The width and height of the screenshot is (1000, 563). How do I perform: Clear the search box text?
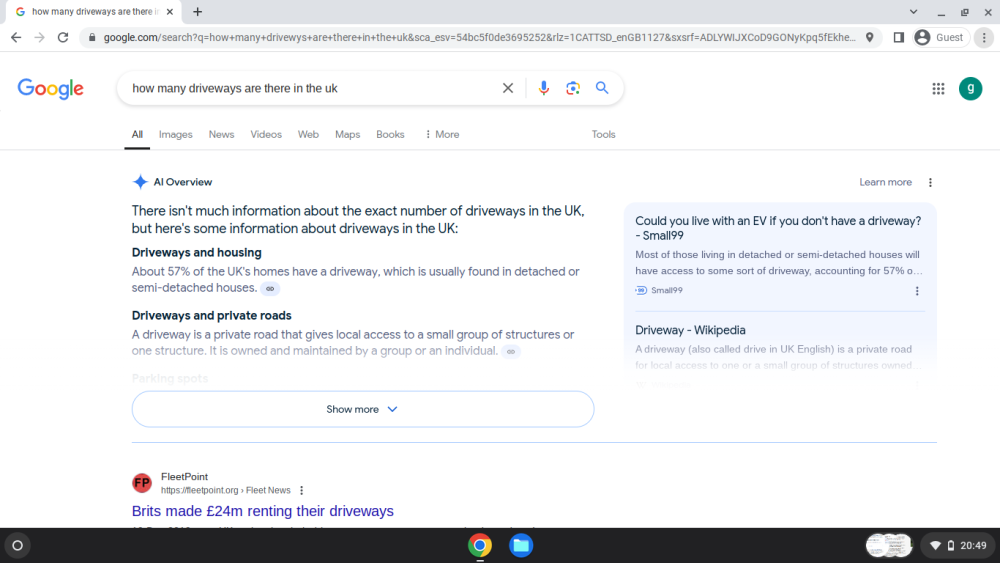pyautogui.click(x=508, y=88)
